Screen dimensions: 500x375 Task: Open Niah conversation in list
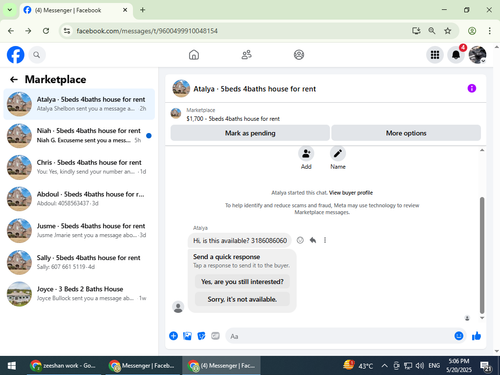(x=79, y=135)
